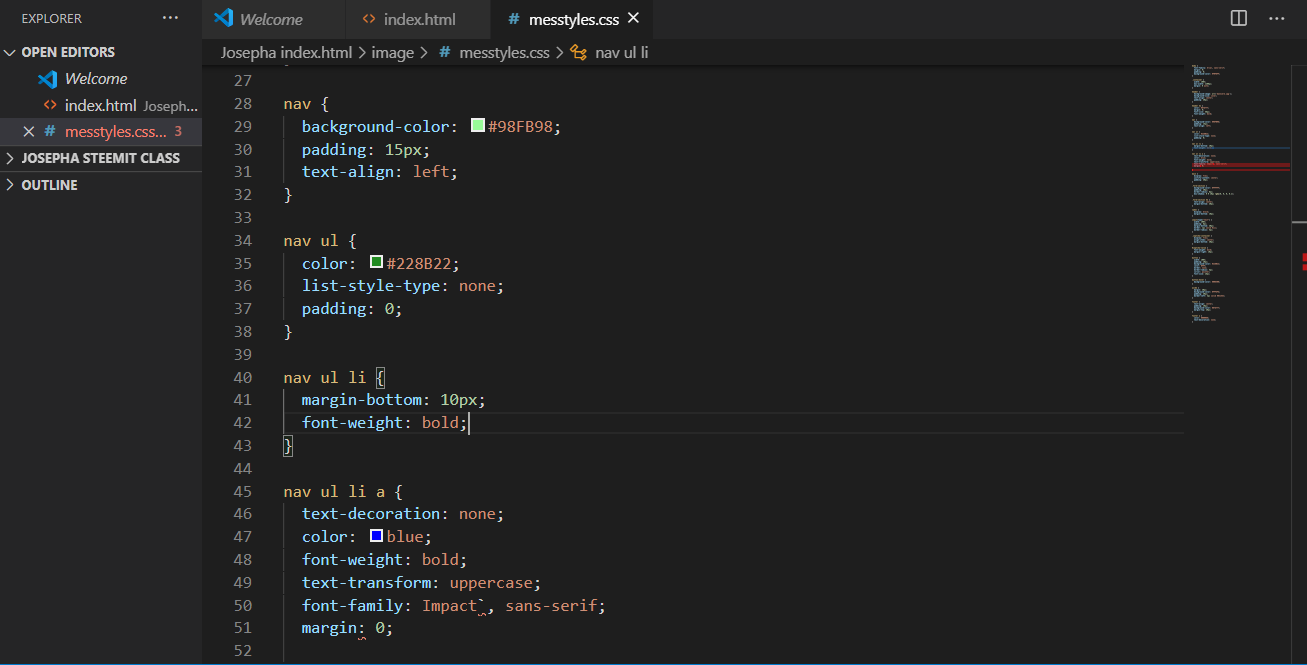Click the EXPLORER panel title

click(x=52, y=18)
